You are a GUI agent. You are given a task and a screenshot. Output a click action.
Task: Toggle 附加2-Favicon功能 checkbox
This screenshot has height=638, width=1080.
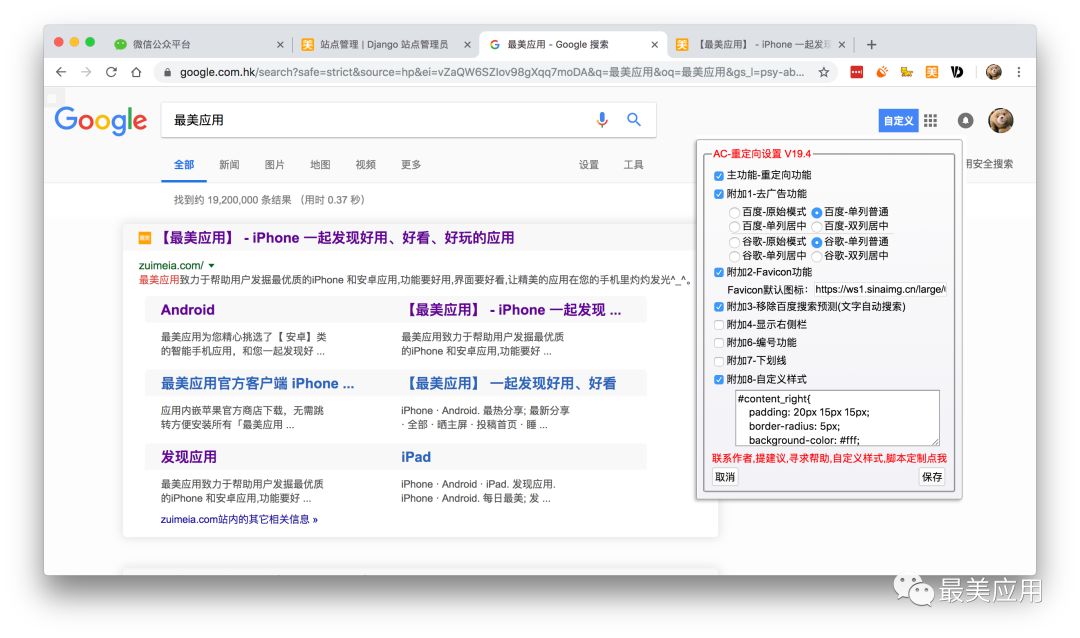[718, 273]
